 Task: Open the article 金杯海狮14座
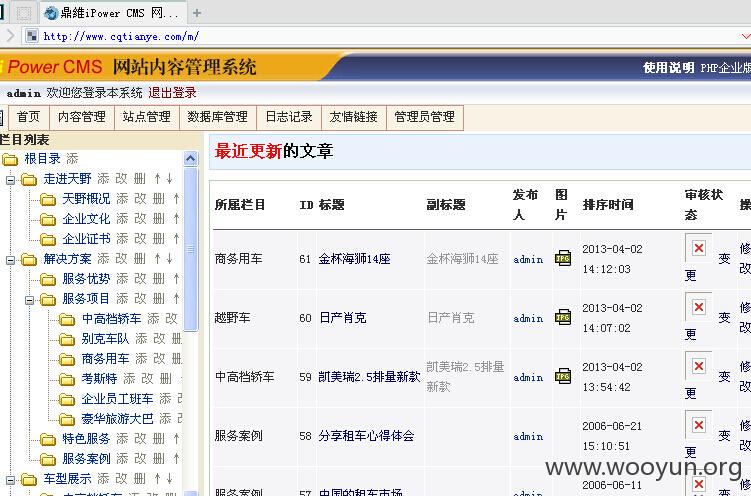pyautogui.click(x=354, y=259)
